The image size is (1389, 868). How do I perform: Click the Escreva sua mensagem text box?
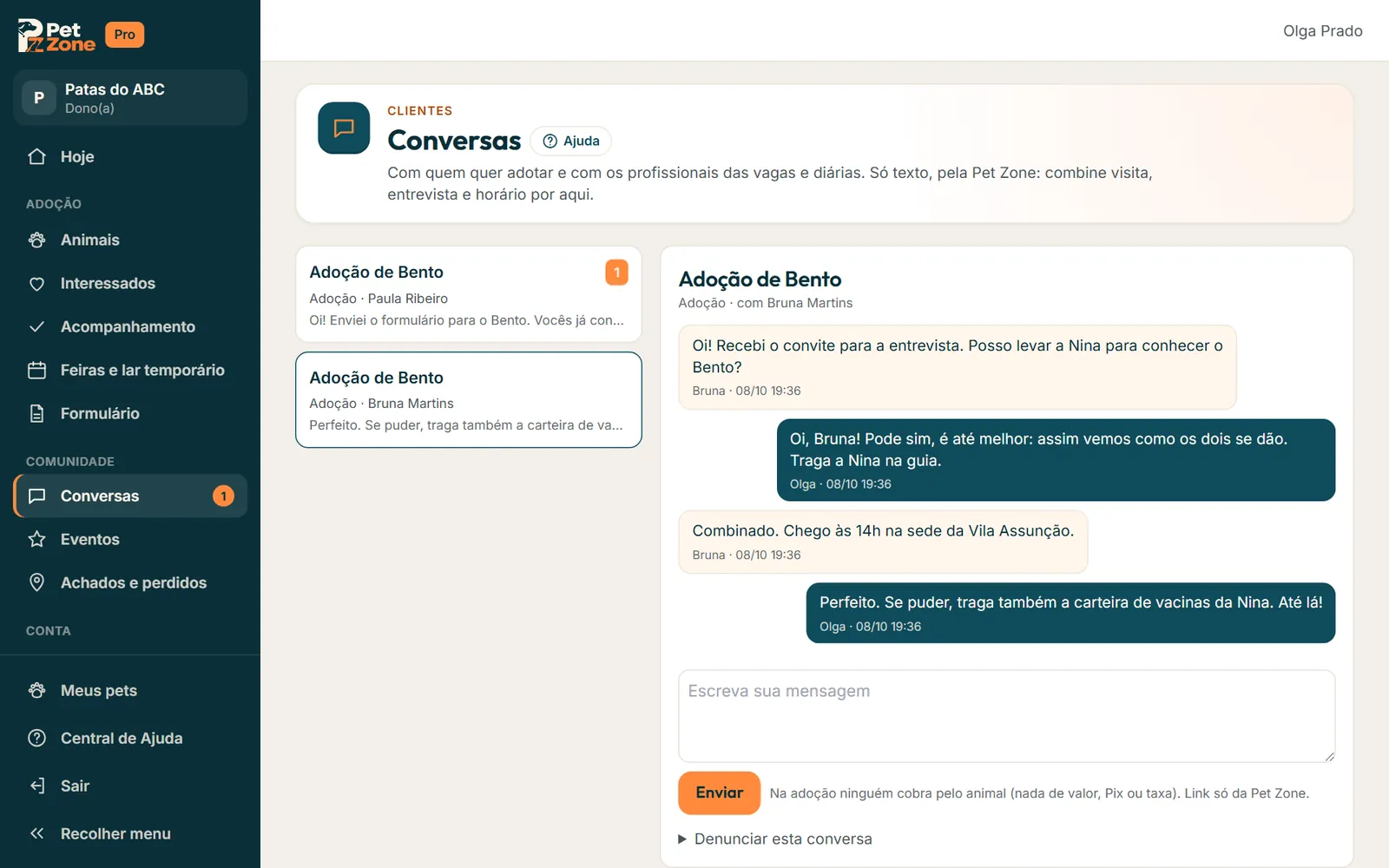[x=1006, y=716]
